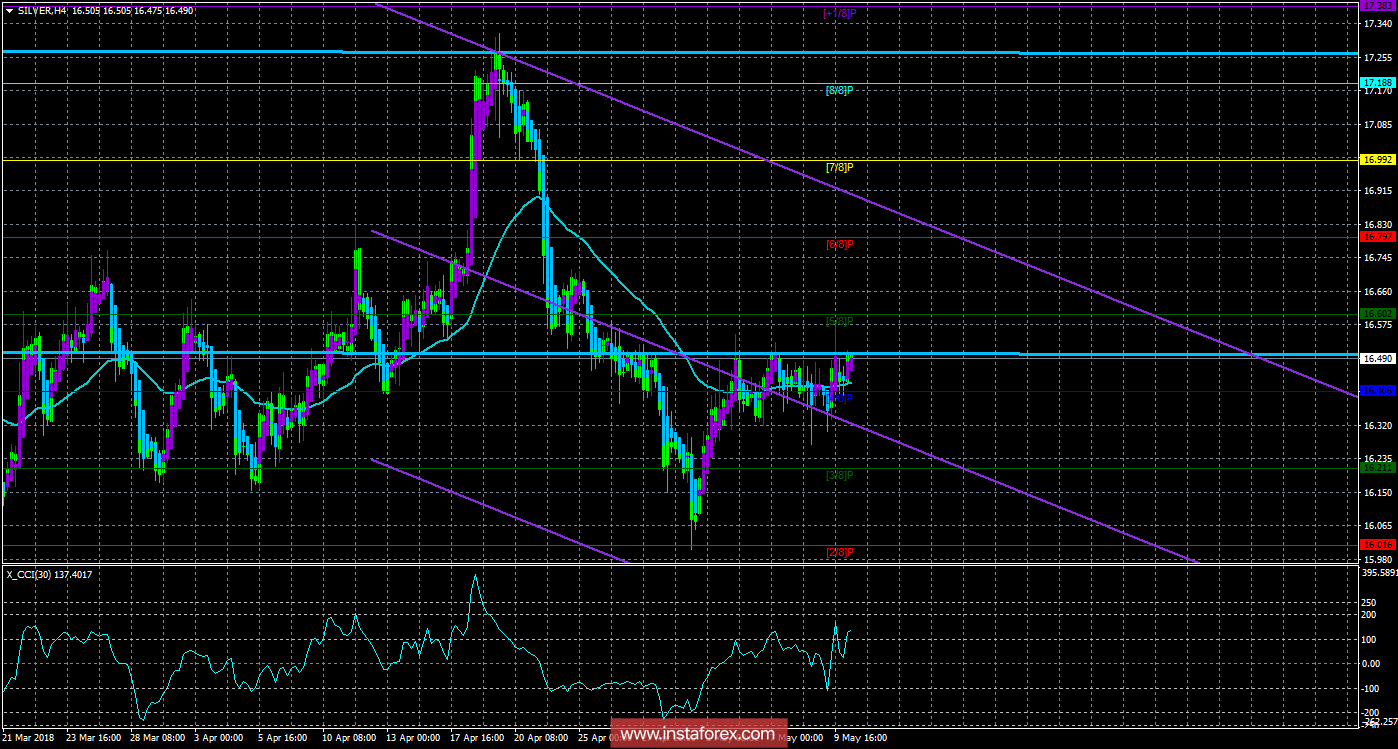Viewport: 1398px width, 749px height.
Task: Click the 395.5891 CCI scale value
Action: point(1378,573)
